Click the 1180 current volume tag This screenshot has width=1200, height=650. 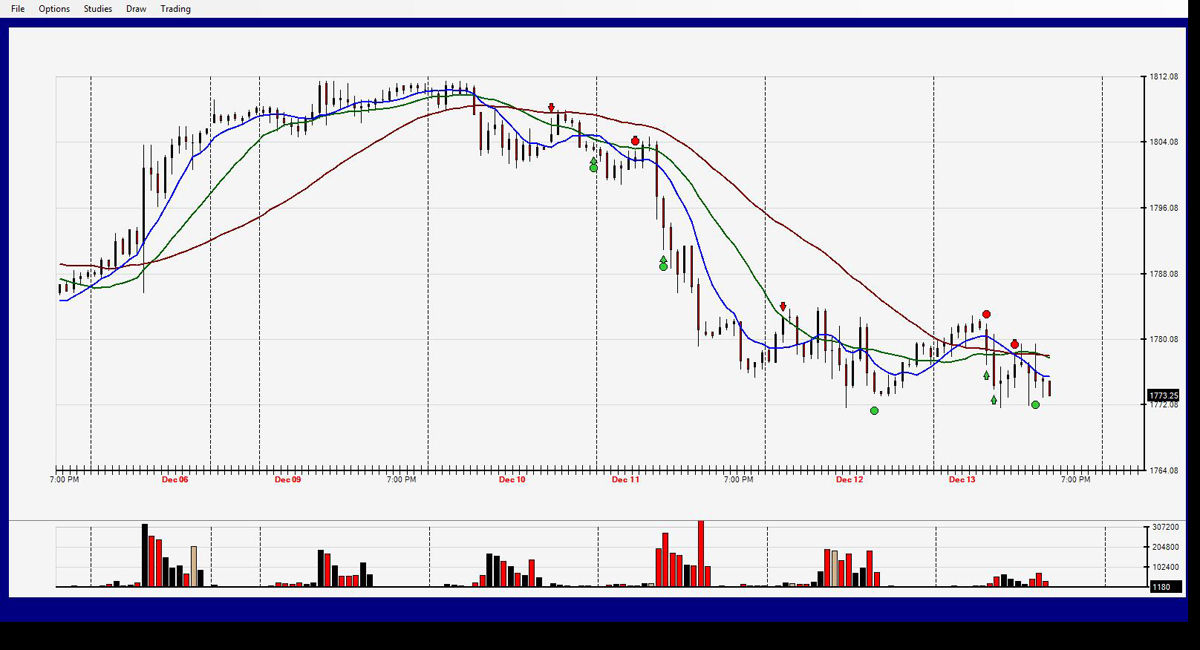(1164, 587)
